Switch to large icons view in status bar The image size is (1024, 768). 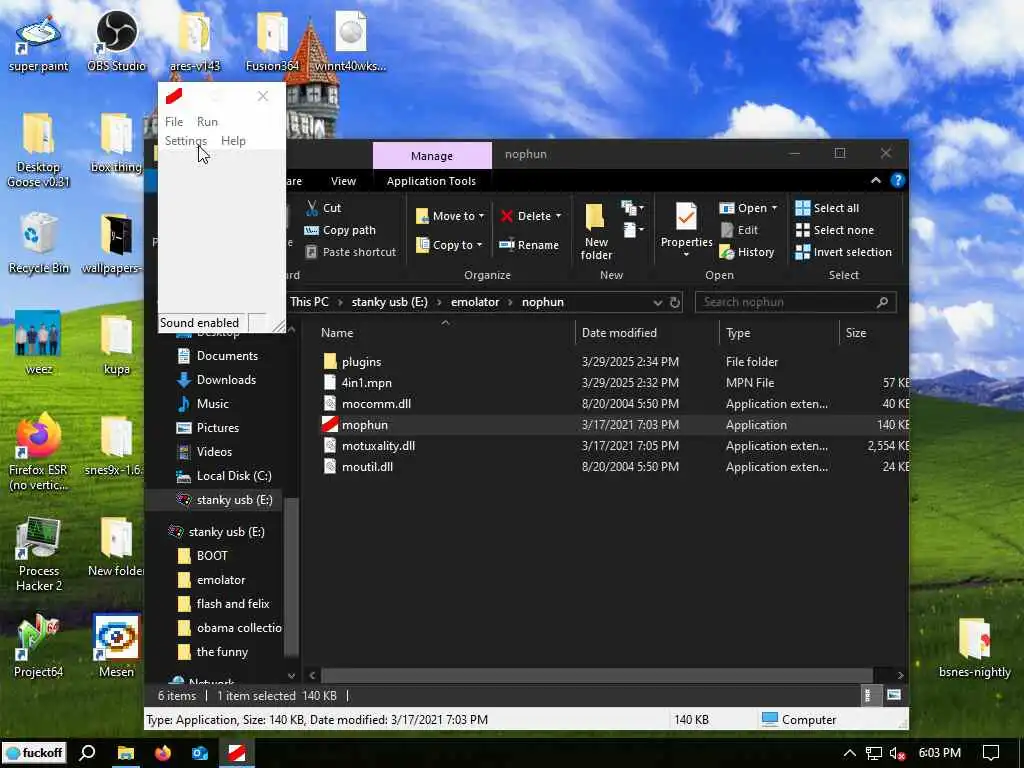(x=893, y=696)
